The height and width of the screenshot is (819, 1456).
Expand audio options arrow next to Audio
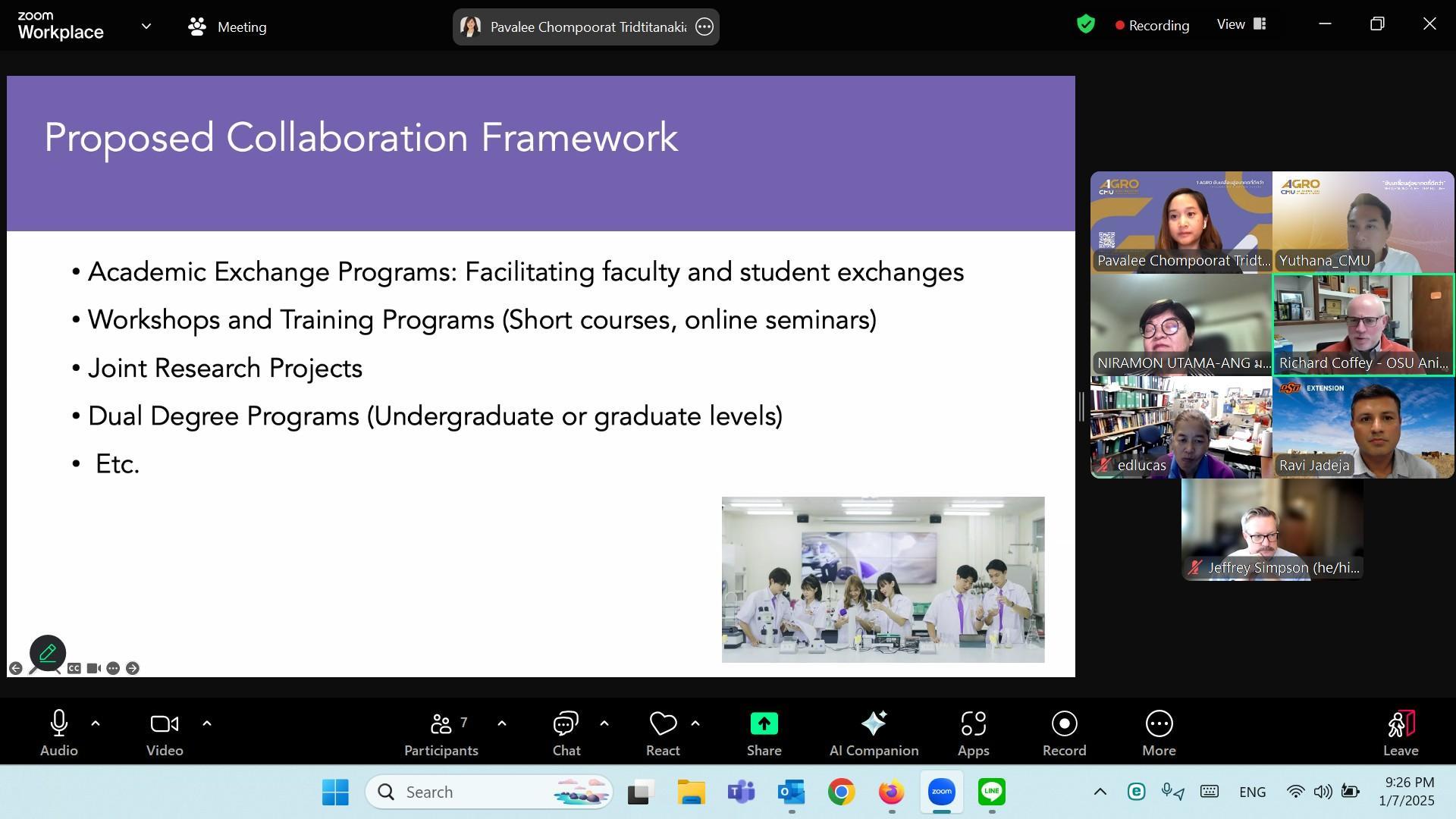(x=96, y=723)
